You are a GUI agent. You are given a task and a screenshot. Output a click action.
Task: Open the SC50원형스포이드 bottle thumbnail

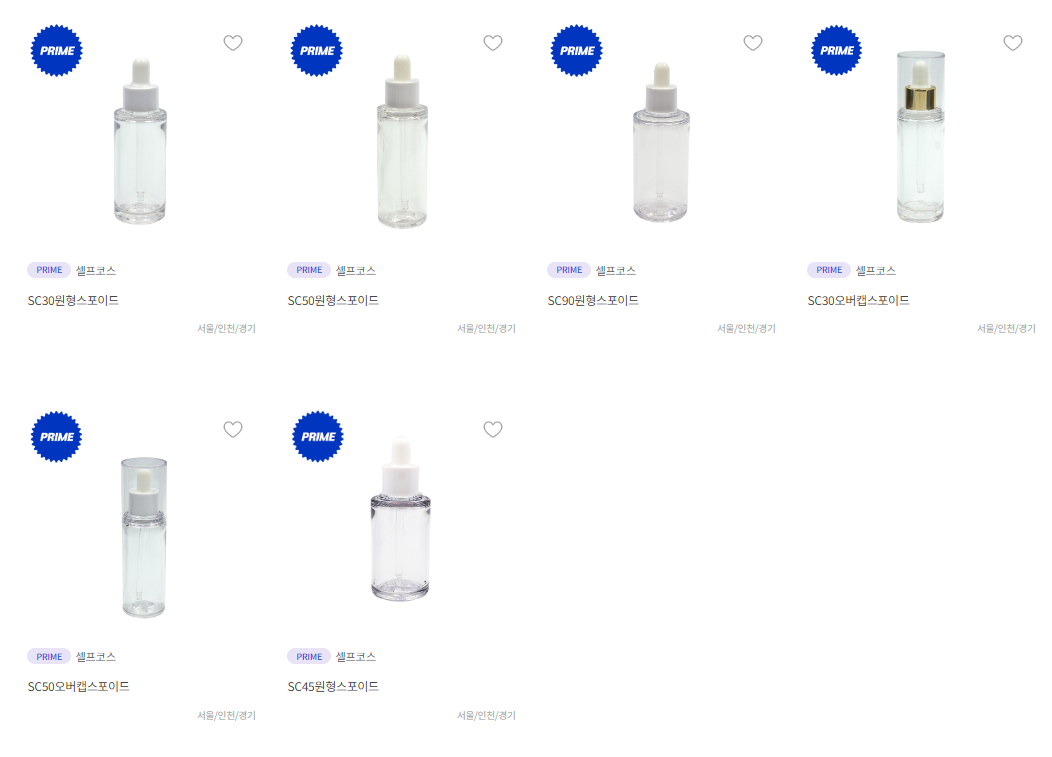[x=402, y=141]
